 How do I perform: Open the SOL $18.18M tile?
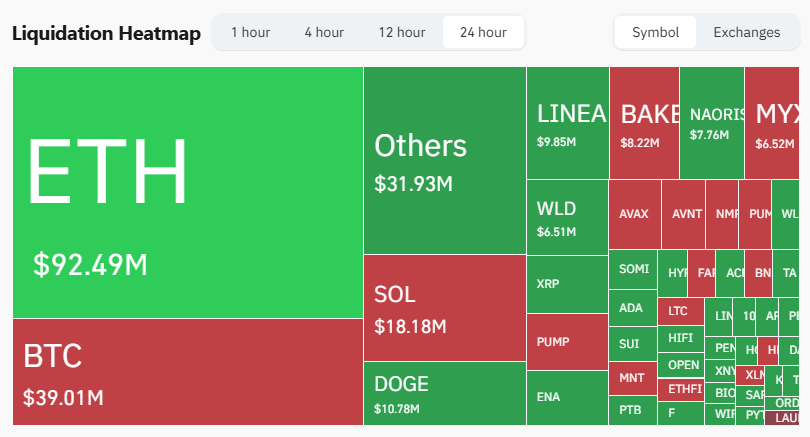click(445, 308)
